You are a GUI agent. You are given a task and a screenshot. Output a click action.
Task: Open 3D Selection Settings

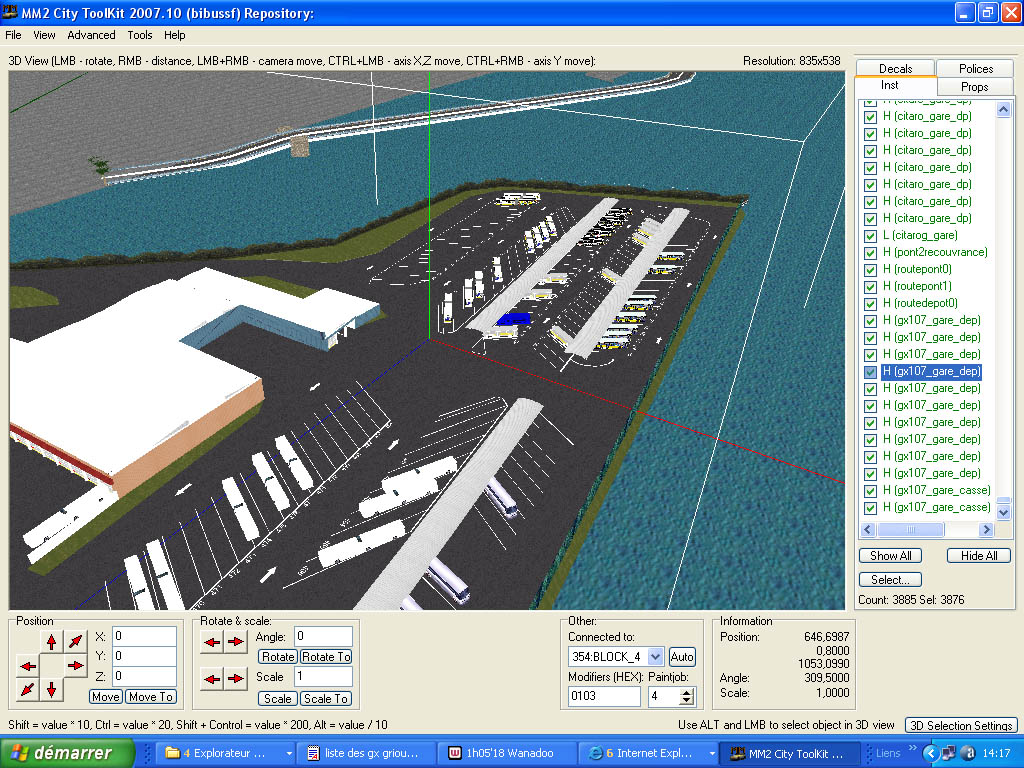(960, 725)
